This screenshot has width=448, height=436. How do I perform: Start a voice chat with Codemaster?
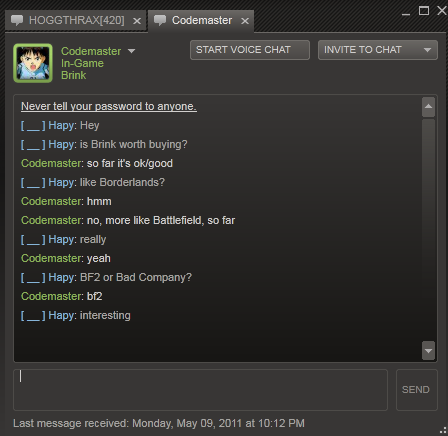pos(250,50)
